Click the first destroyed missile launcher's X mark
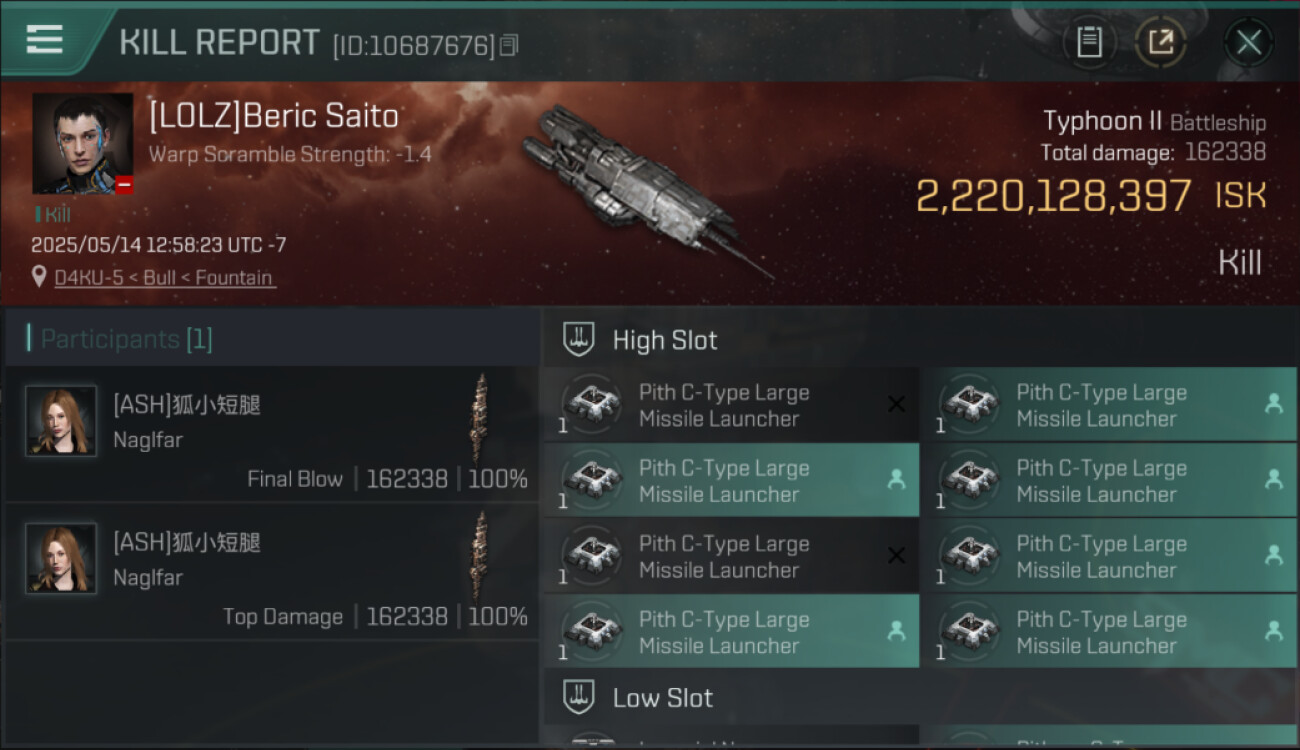 896,404
